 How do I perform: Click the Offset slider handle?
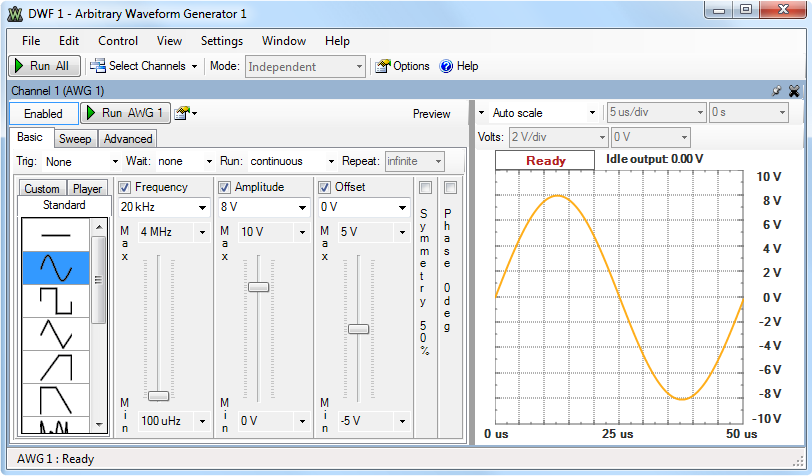(358, 329)
